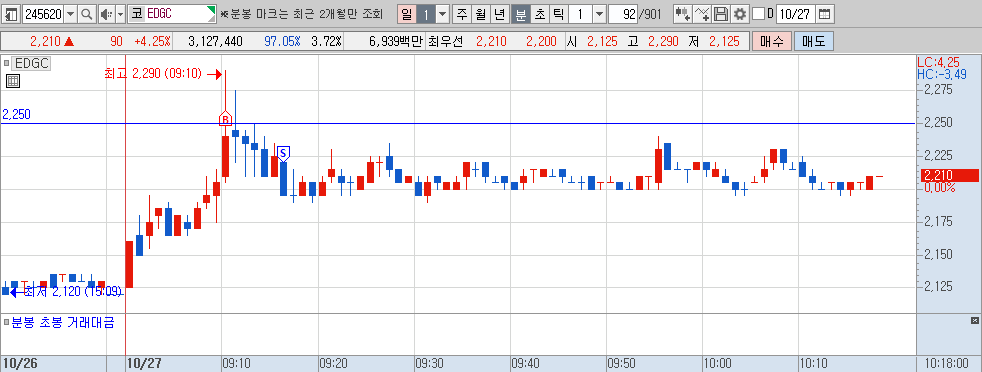The height and width of the screenshot is (372, 982).
Task: Toggle the EDGC series legend square
Action: click(7, 63)
